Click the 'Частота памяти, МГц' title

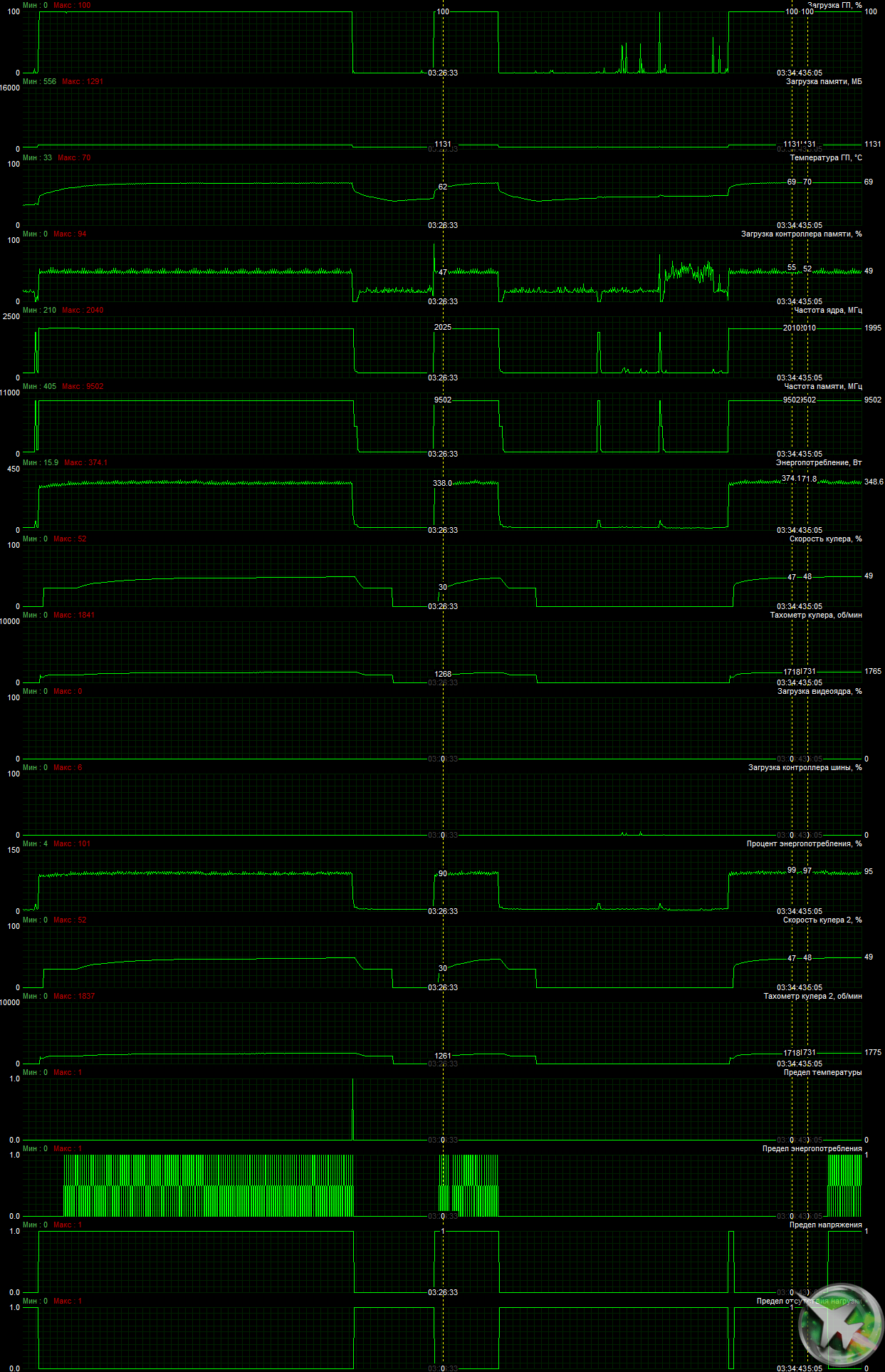pos(823,386)
